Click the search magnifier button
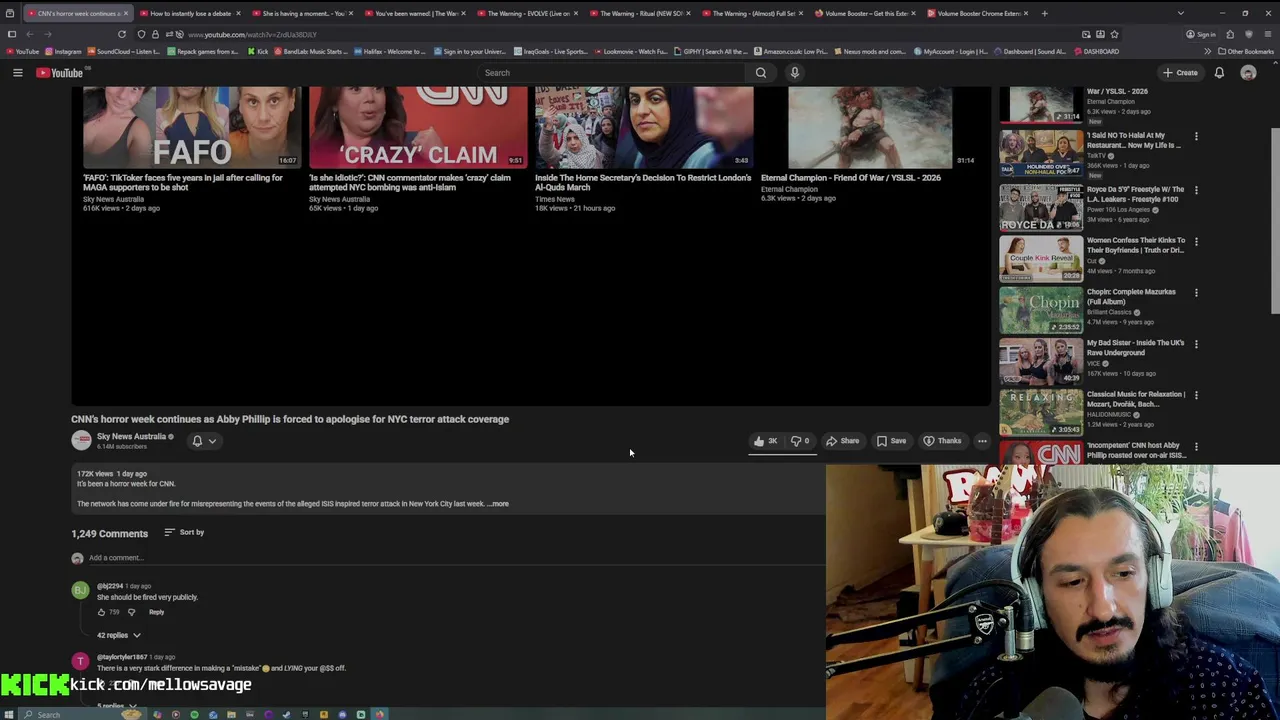This screenshot has height=720, width=1280. [761, 72]
